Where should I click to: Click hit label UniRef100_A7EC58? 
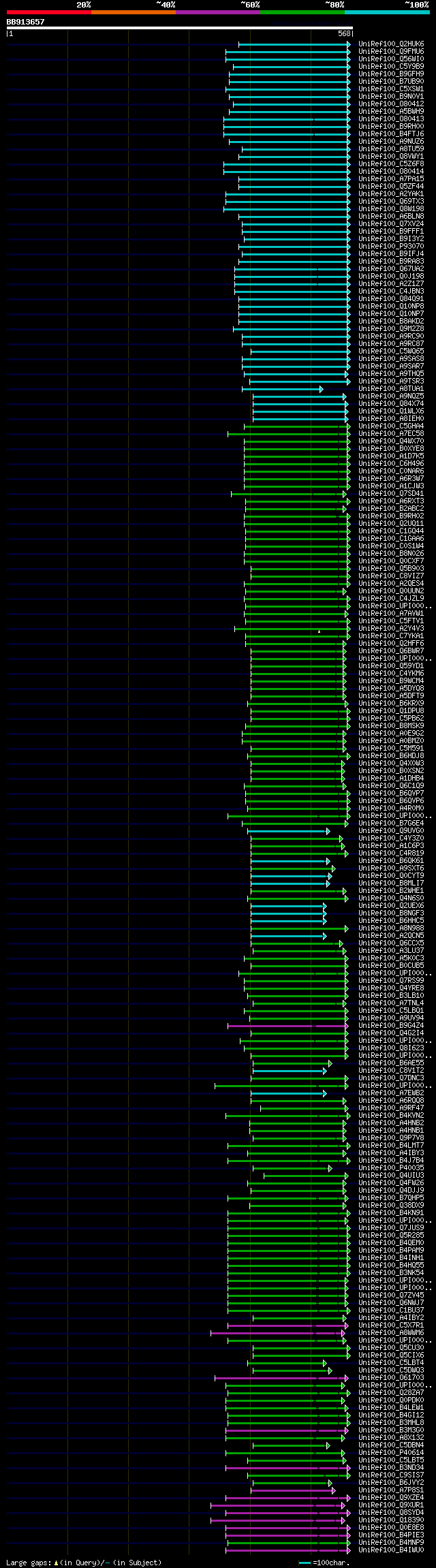(391, 434)
